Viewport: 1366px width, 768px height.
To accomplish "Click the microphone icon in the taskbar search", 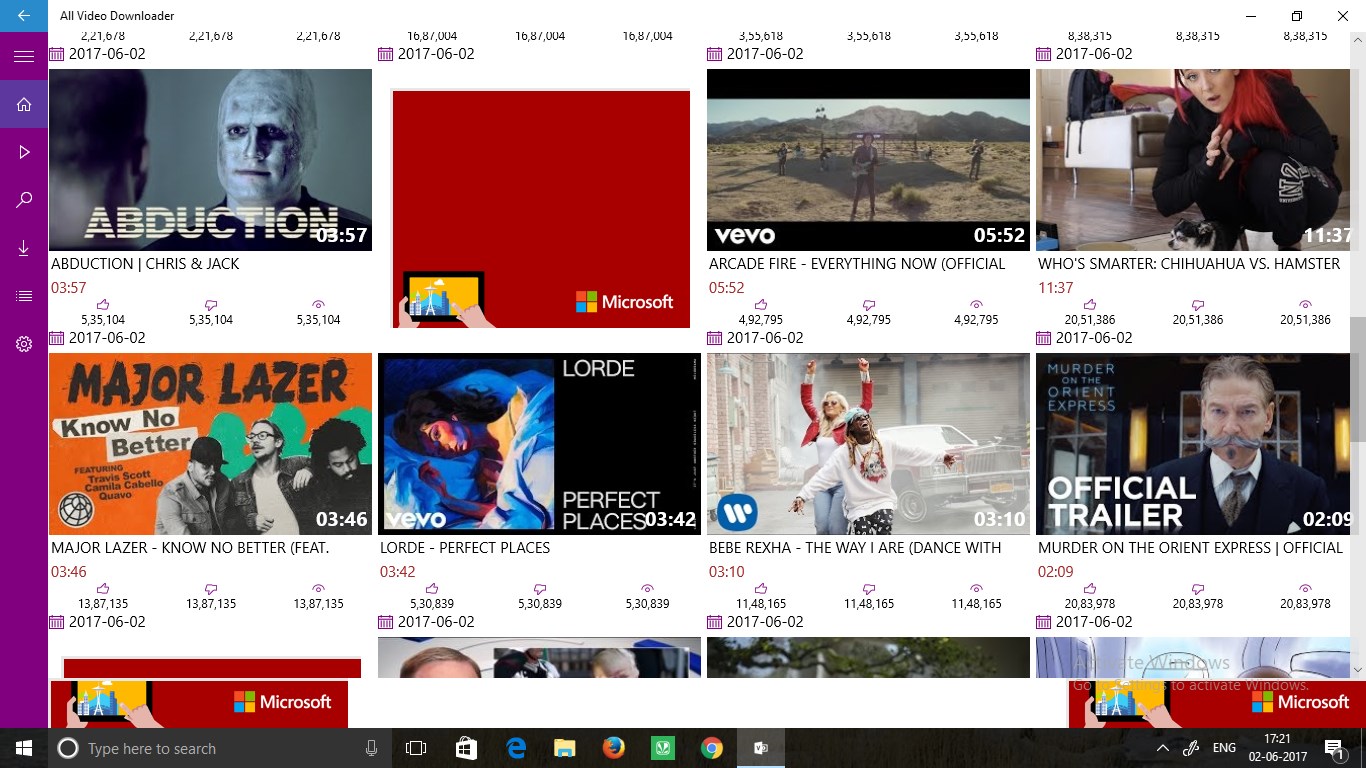I will pyautogui.click(x=371, y=748).
